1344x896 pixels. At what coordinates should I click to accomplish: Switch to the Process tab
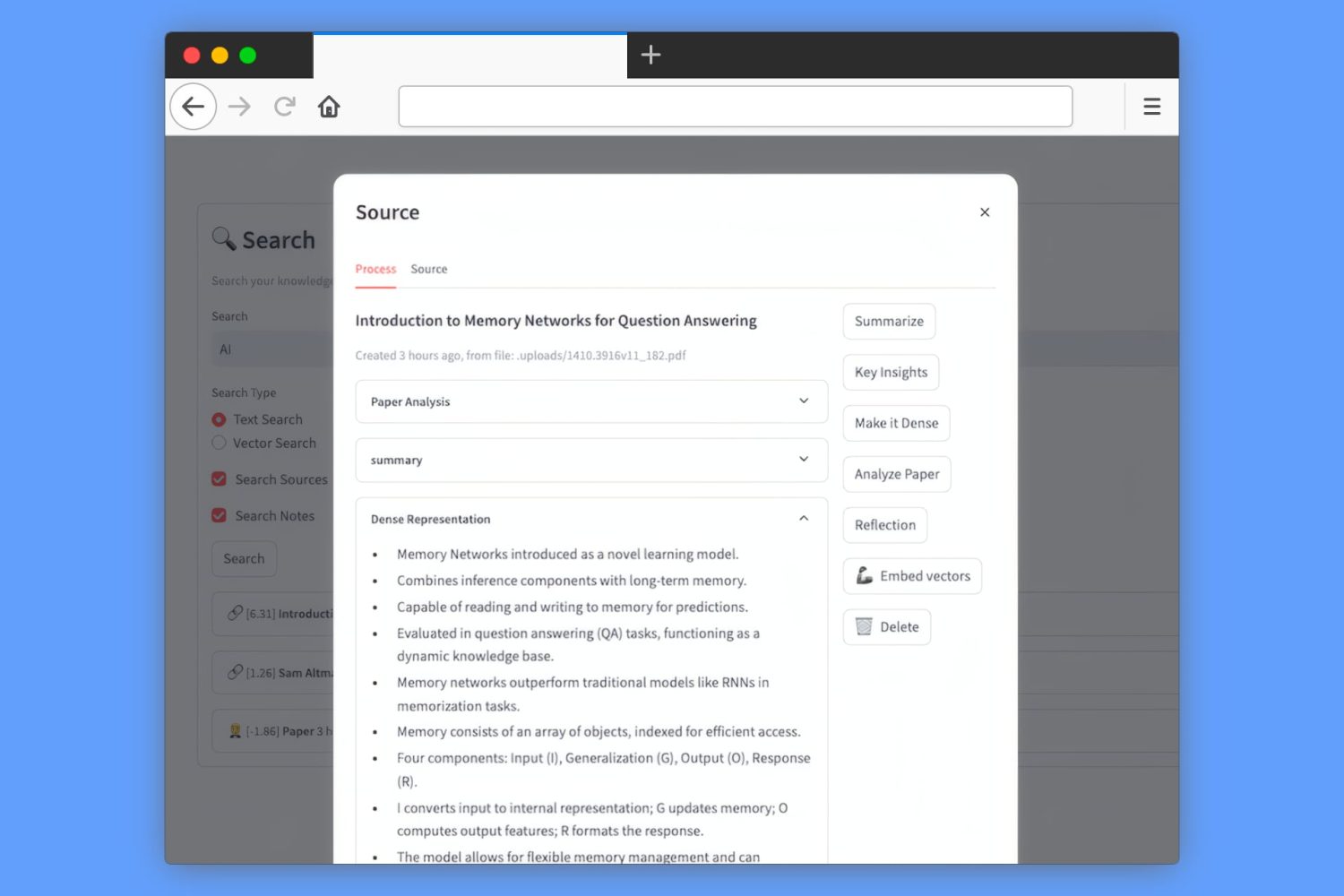coord(375,269)
